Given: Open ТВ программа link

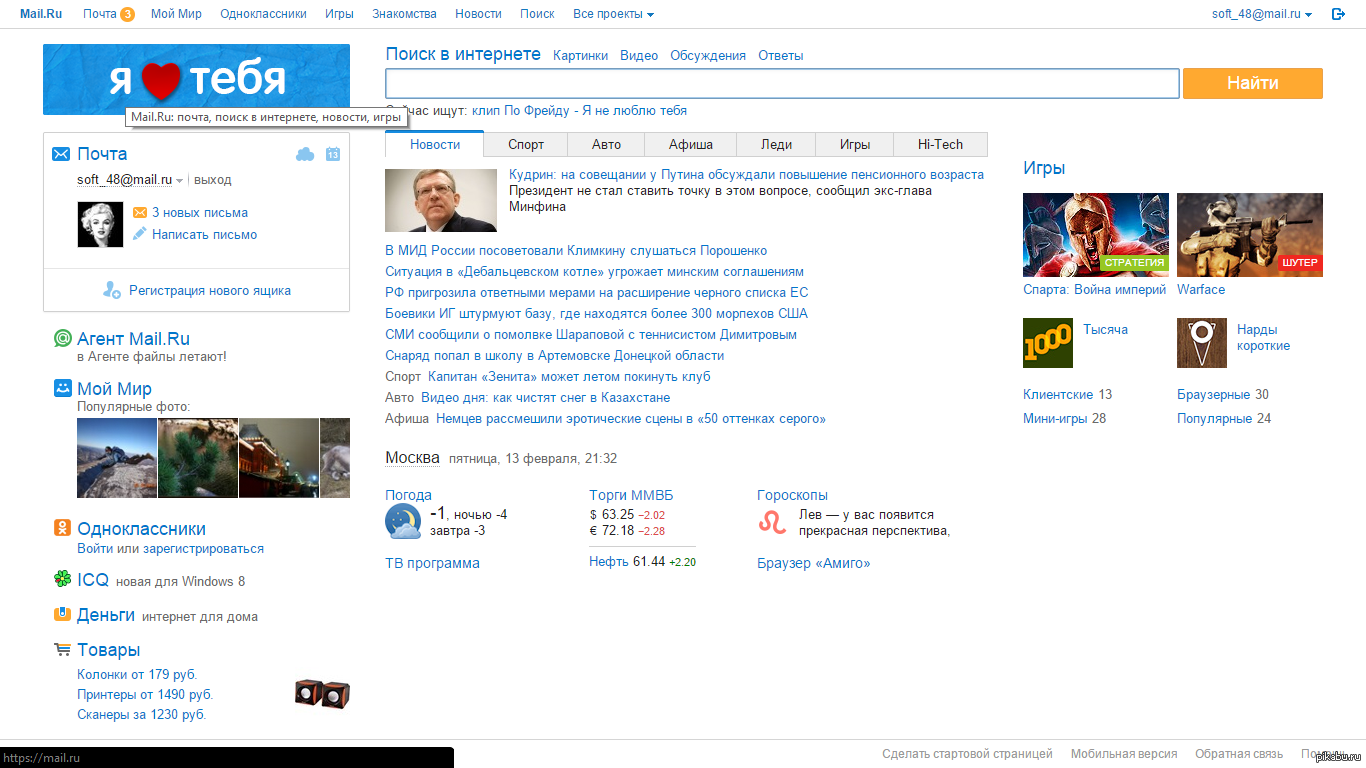Looking at the screenshot, I should click(432, 563).
